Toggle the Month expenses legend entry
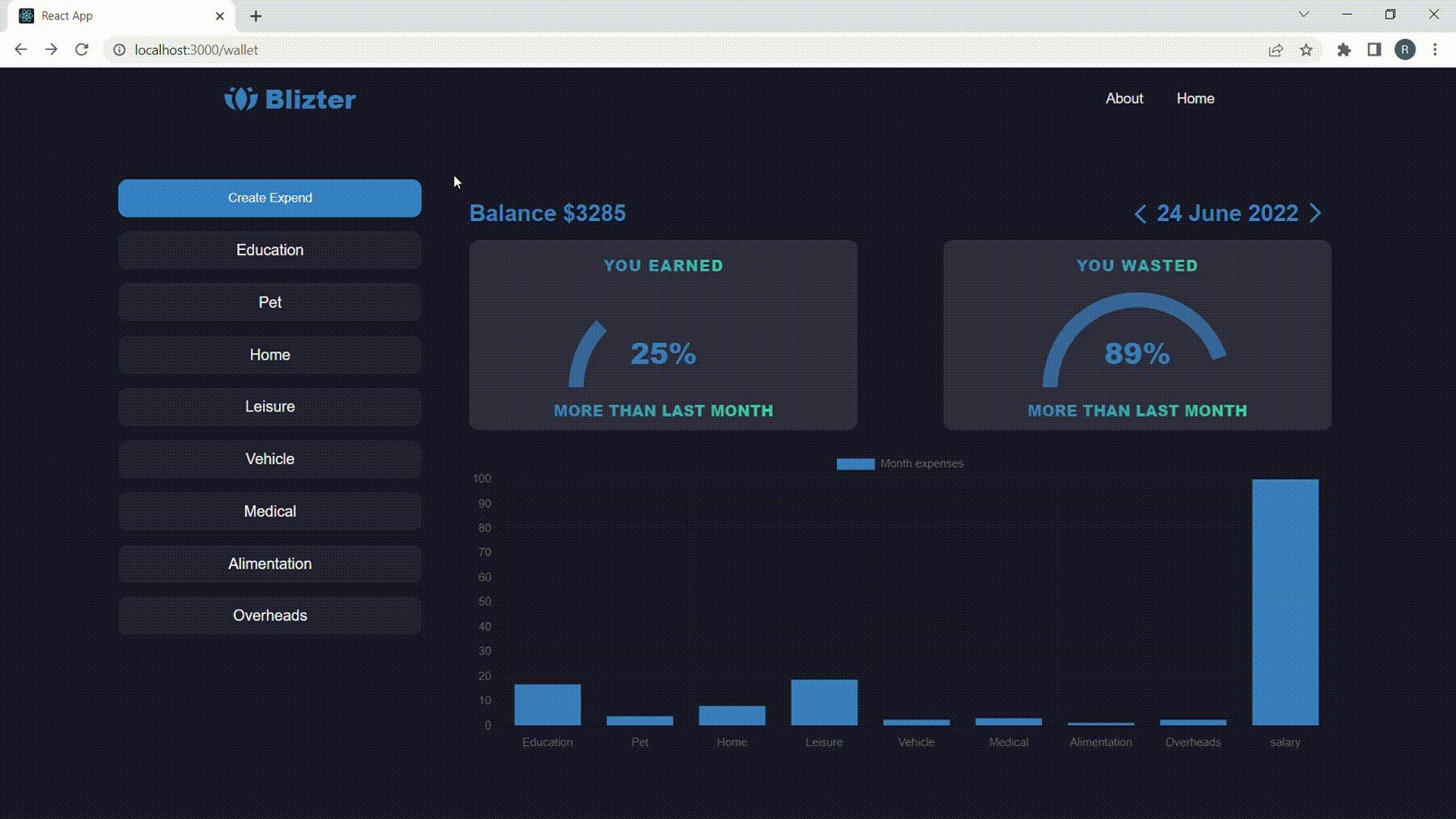The image size is (1456, 819). point(900,463)
